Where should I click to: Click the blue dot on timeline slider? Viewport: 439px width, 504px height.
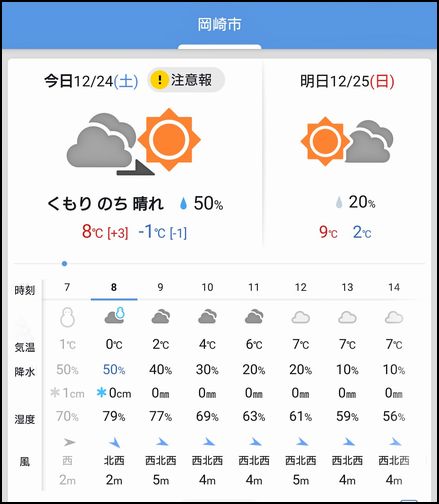tap(64, 264)
